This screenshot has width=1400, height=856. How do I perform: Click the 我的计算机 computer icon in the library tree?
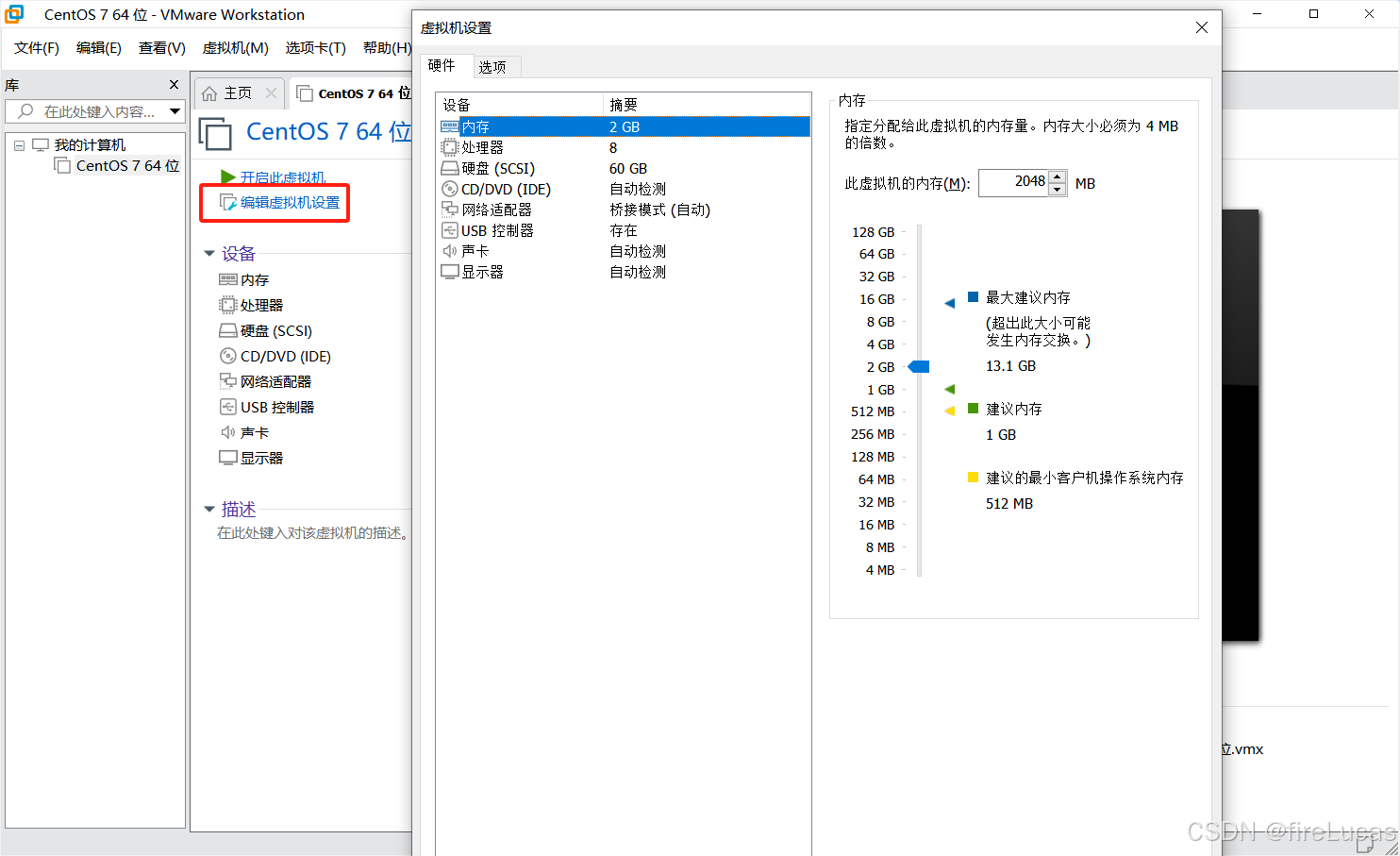tap(41, 144)
